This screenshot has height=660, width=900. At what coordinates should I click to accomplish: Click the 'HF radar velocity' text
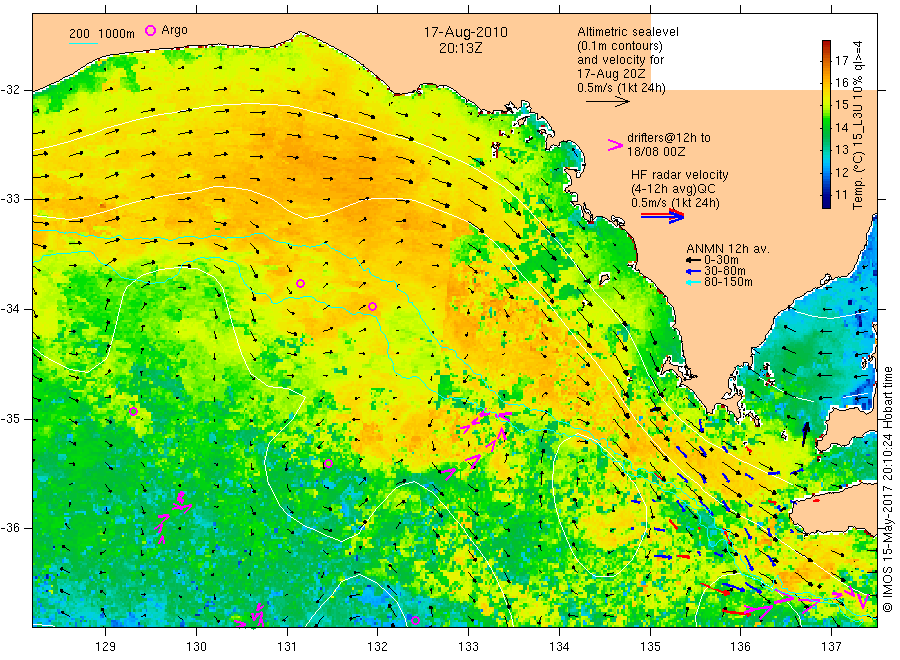pyautogui.click(x=680, y=174)
